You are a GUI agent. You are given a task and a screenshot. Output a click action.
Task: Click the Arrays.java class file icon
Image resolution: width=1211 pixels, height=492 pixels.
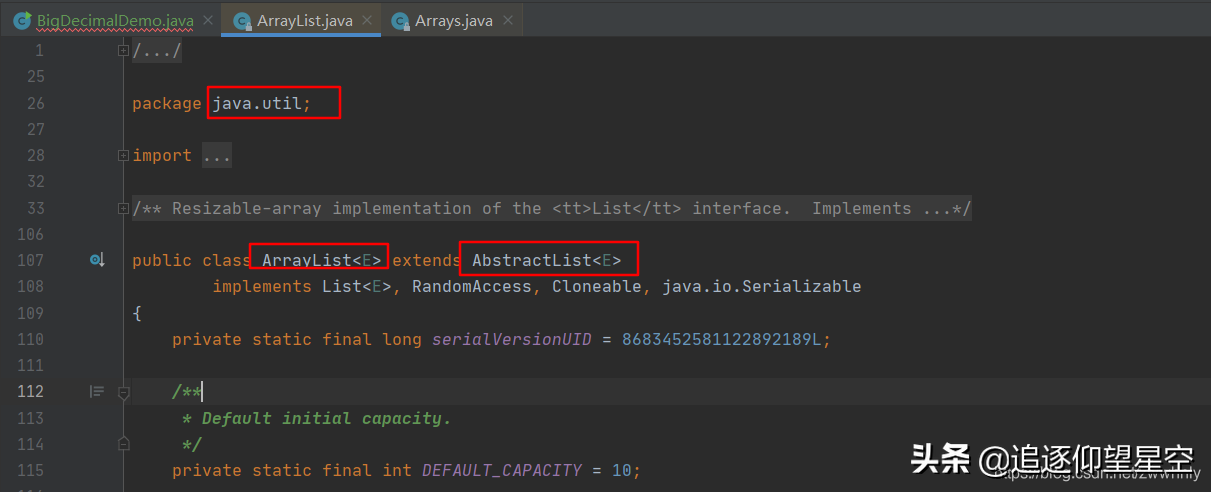(401, 20)
